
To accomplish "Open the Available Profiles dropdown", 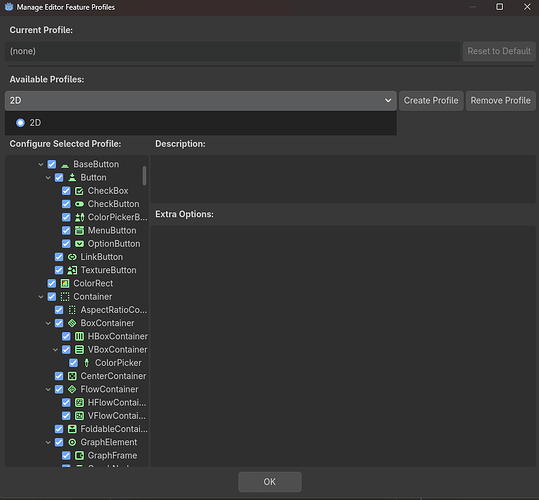I will (x=201, y=101).
